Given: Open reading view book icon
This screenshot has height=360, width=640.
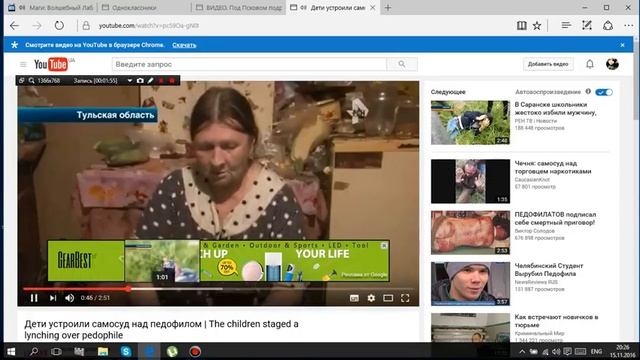Looking at the screenshot, I should pyautogui.click(x=521, y=26).
